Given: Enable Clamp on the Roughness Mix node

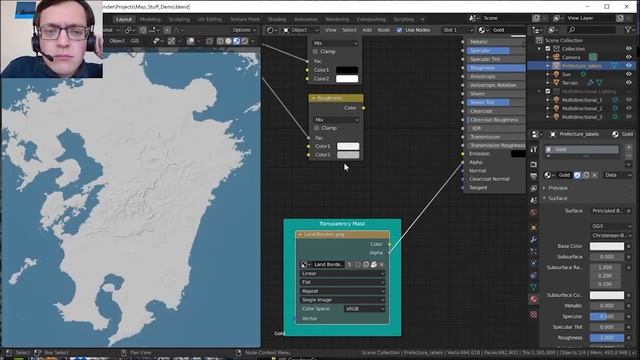Looking at the screenshot, I should point(316,128).
